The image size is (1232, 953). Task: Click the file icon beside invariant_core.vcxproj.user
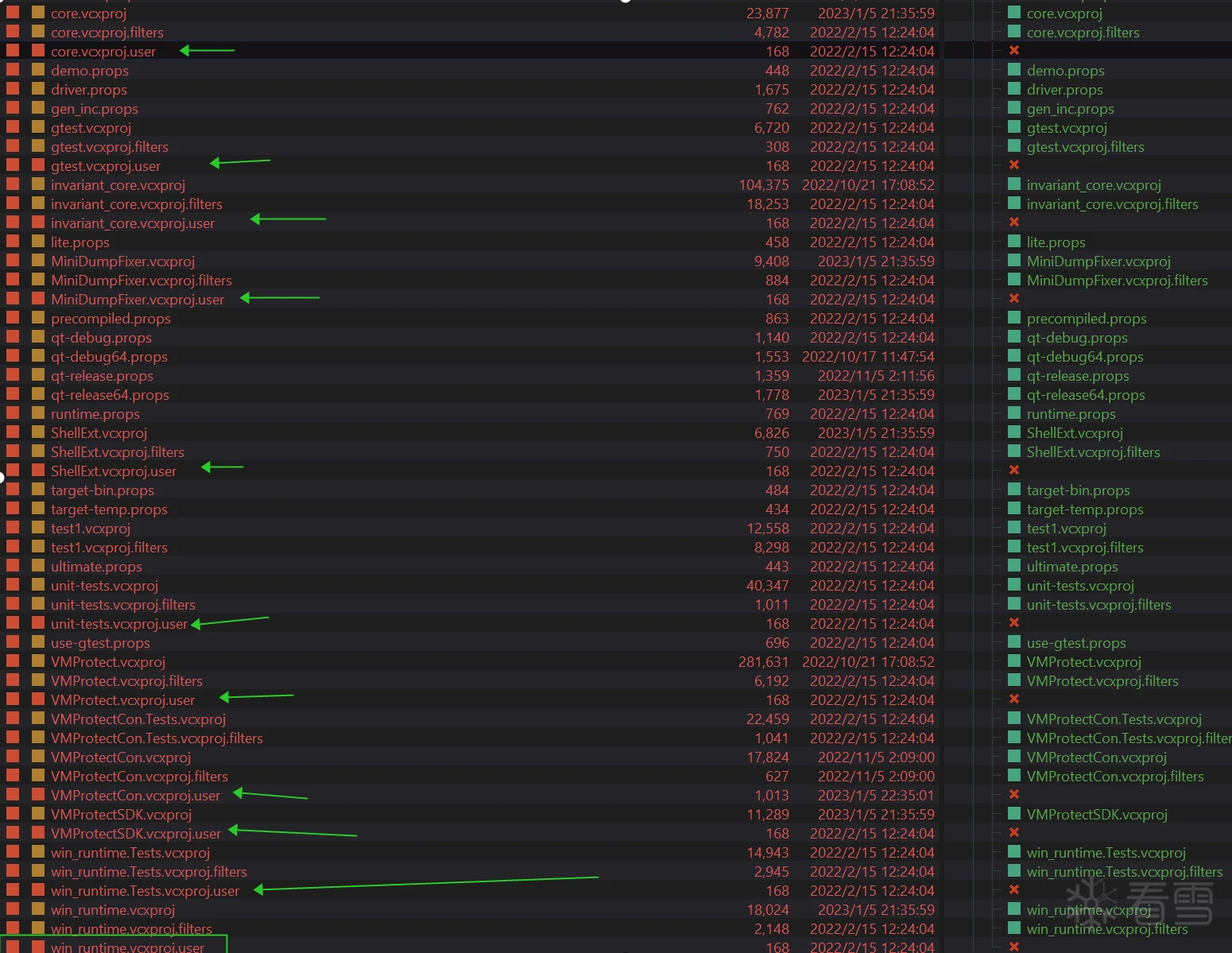click(x=38, y=223)
